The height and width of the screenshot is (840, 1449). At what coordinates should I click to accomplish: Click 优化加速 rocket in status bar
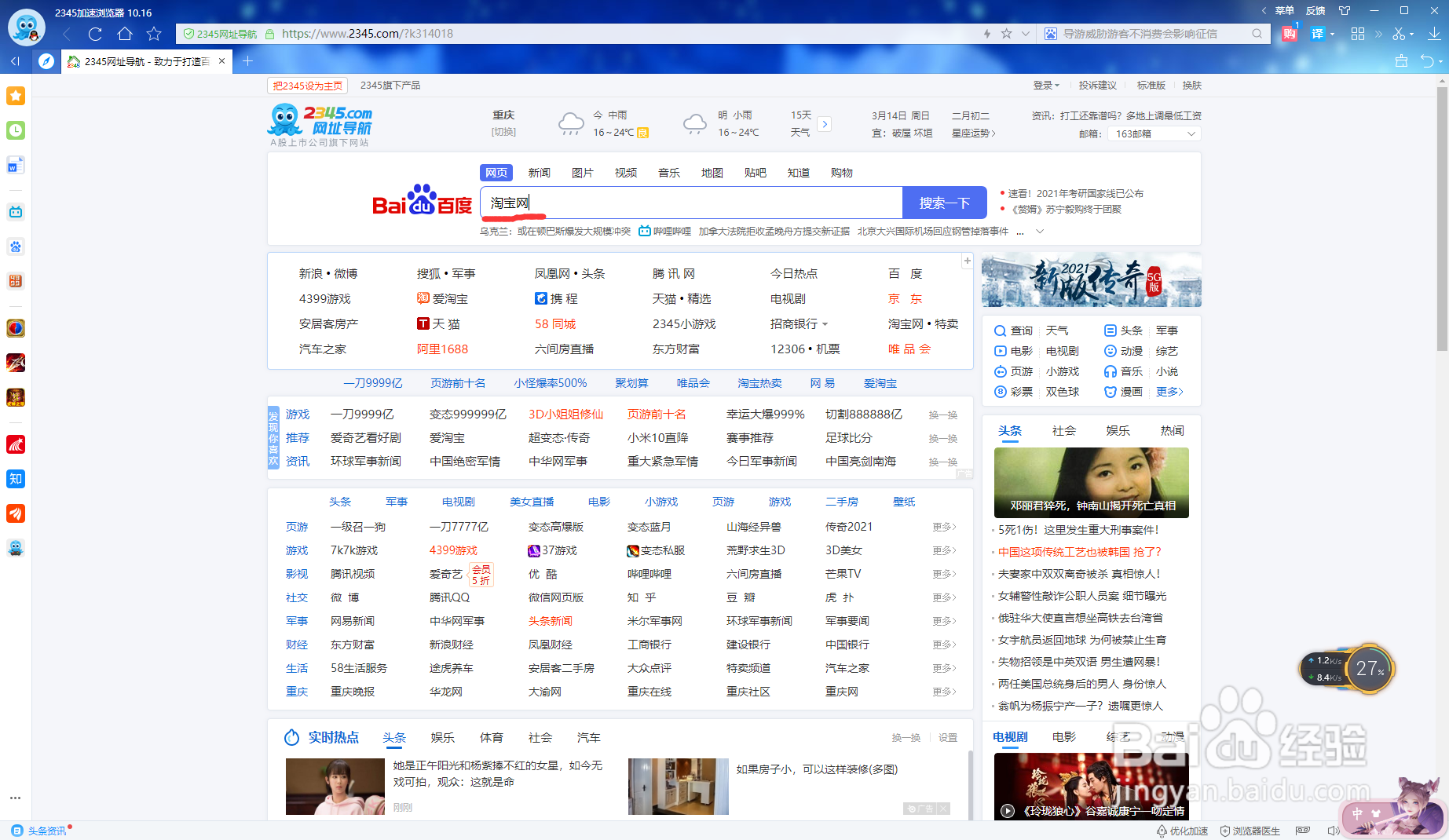[1182, 831]
